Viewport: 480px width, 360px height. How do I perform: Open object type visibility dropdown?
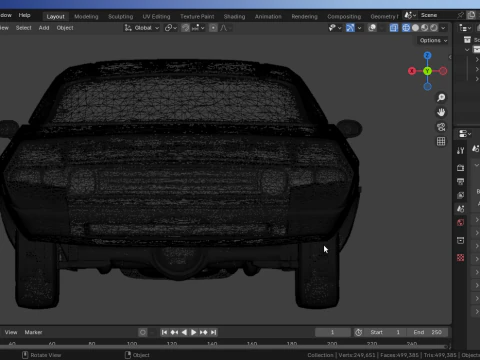click(x=335, y=28)
